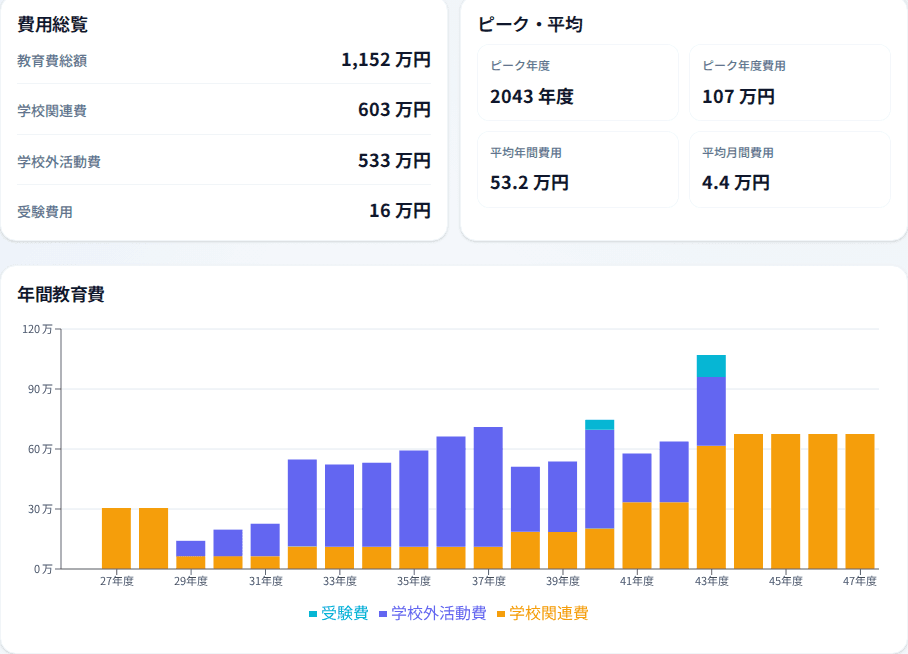Click the 120 万 y-axis label
The height and width of the screenshot is (654, 908).
pyautogui.click(x=37, y=329)
